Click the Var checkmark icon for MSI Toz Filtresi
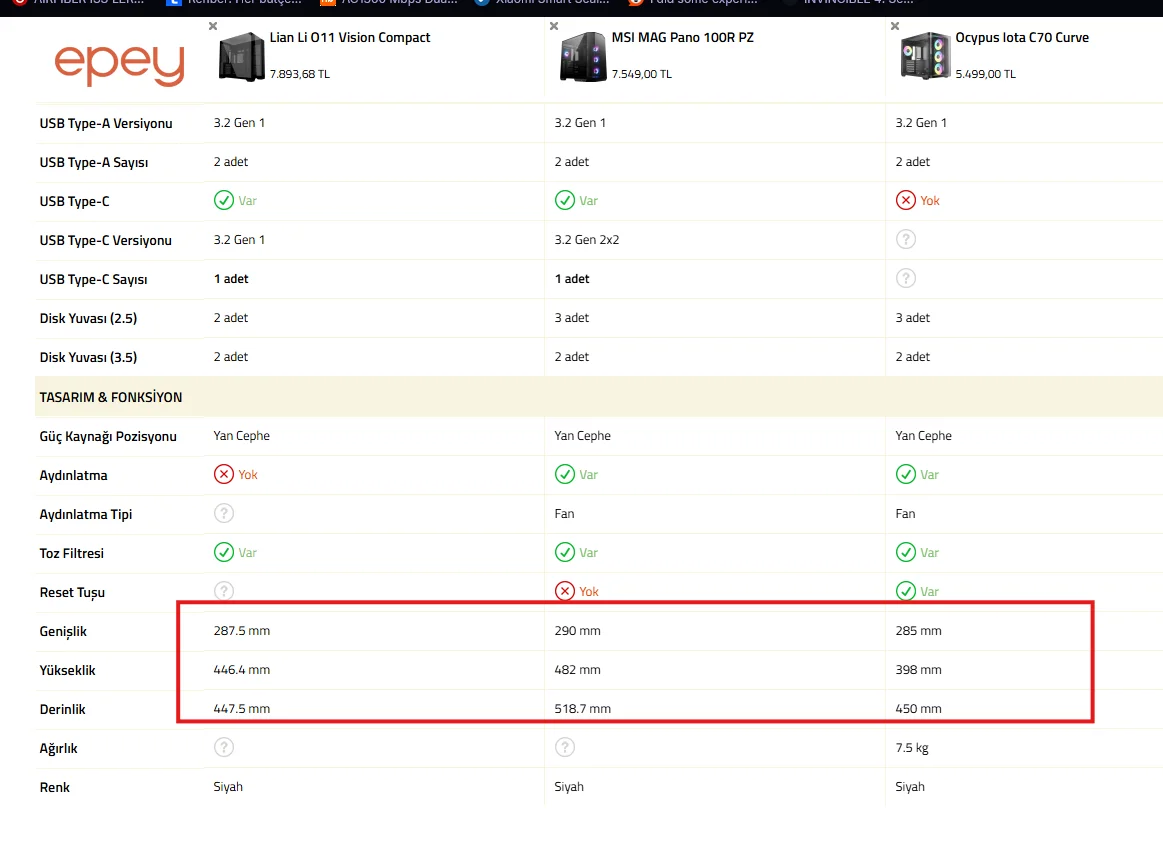1163x860 pixels. [x=565, y=552]
